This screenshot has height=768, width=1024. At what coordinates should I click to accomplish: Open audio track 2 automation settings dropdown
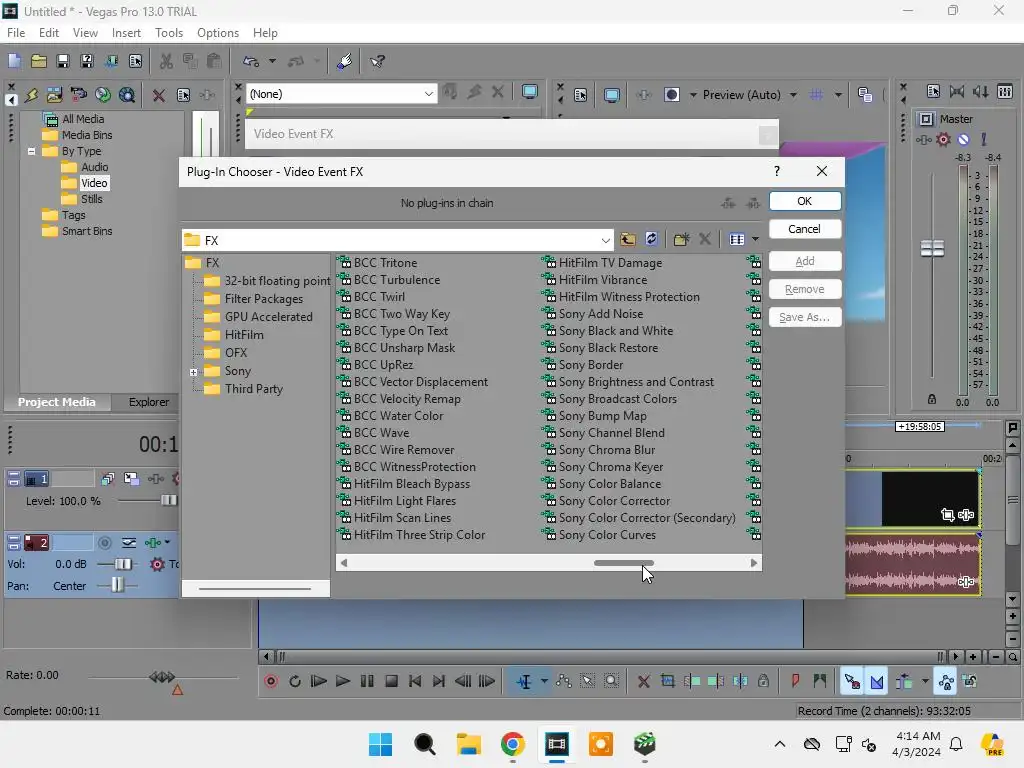point(167,542)
